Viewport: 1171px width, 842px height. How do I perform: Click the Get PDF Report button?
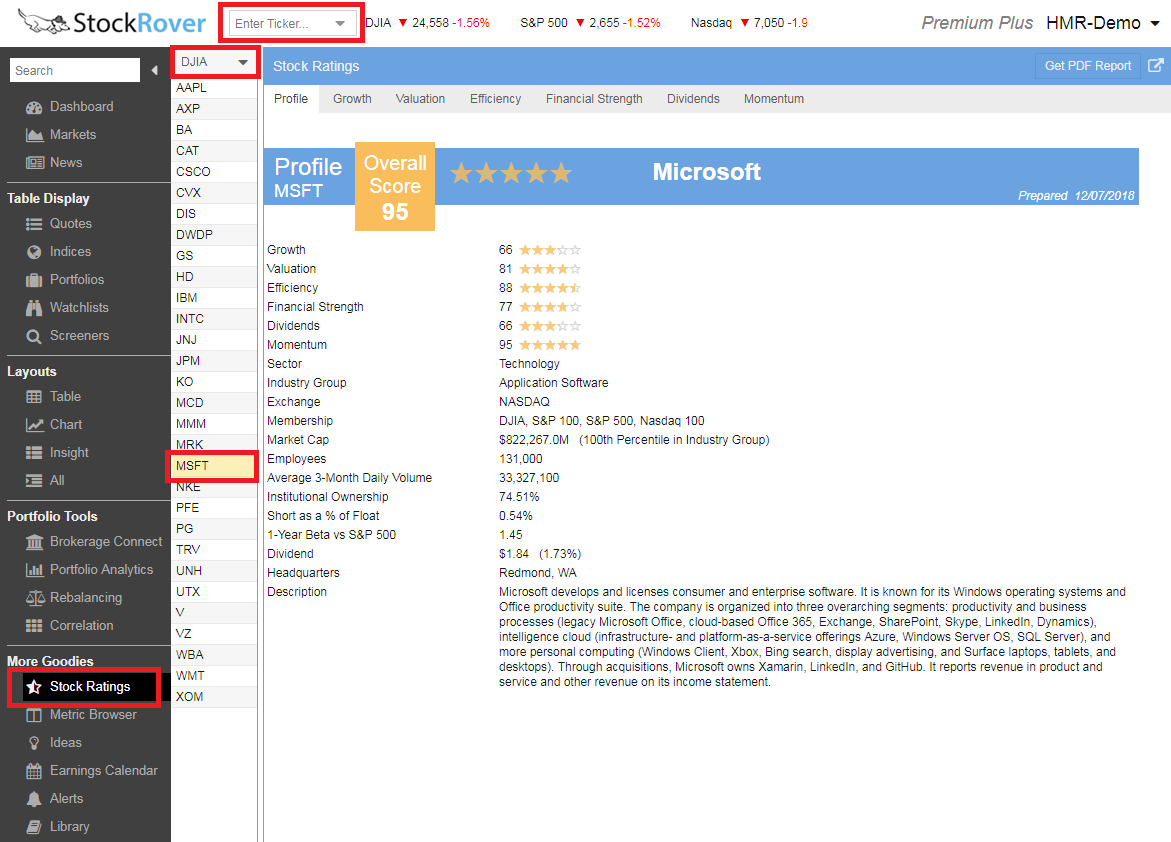point(1087,66)
